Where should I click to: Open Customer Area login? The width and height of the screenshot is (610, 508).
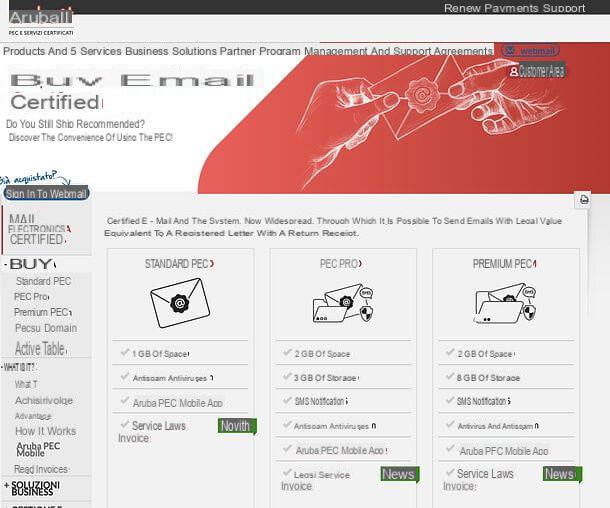[x=537, y=71]
